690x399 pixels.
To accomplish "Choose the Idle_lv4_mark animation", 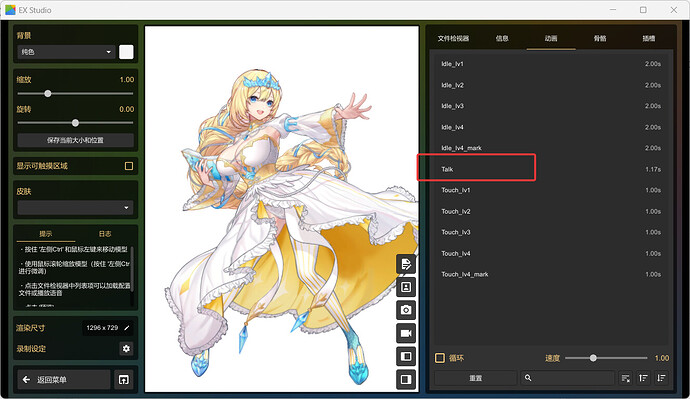I will [551, 148].
